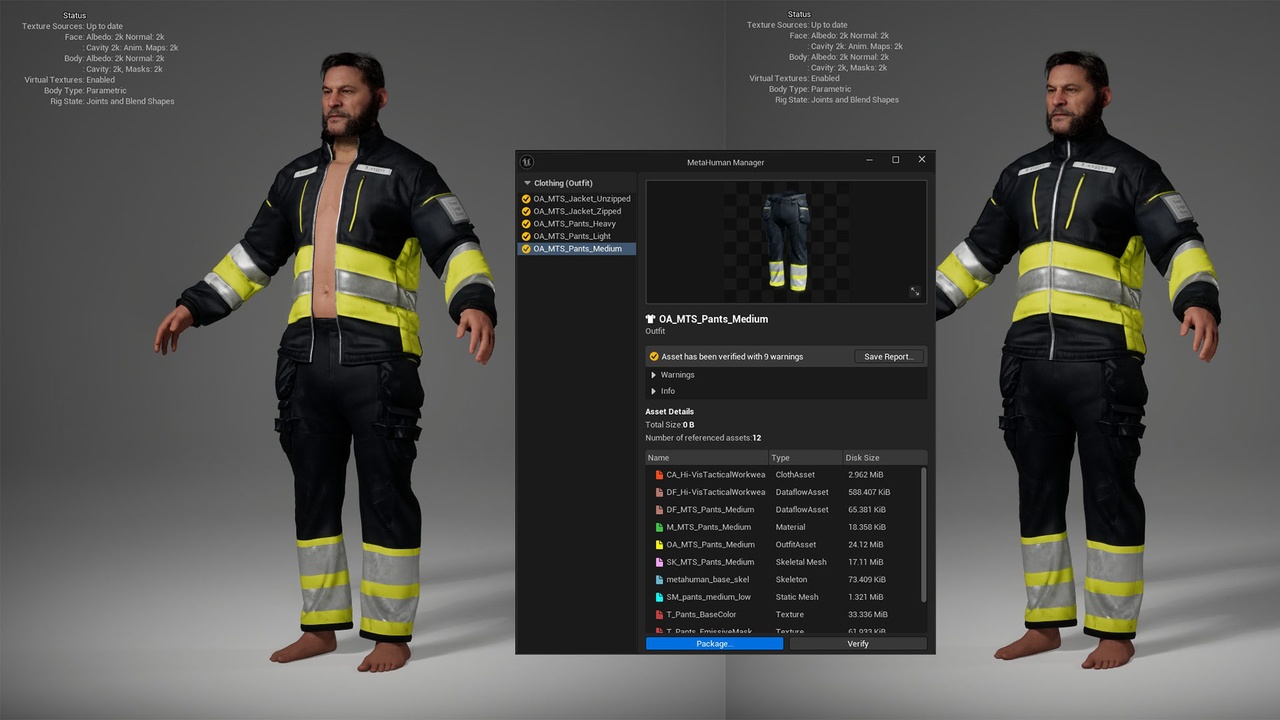The image size is (1280, 720).
Task: Click the asset table vertical scrollbar
Action: 923,535
